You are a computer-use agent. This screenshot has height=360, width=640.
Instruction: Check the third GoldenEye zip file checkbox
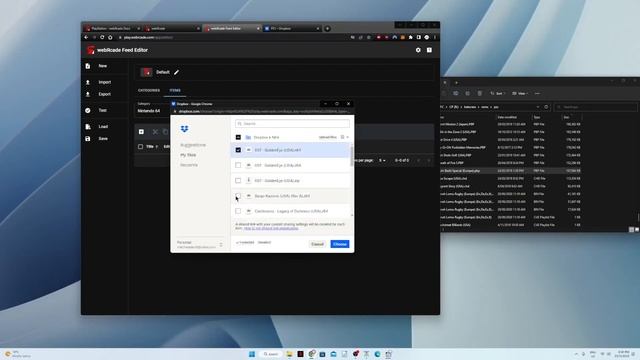tap(238, 180)
